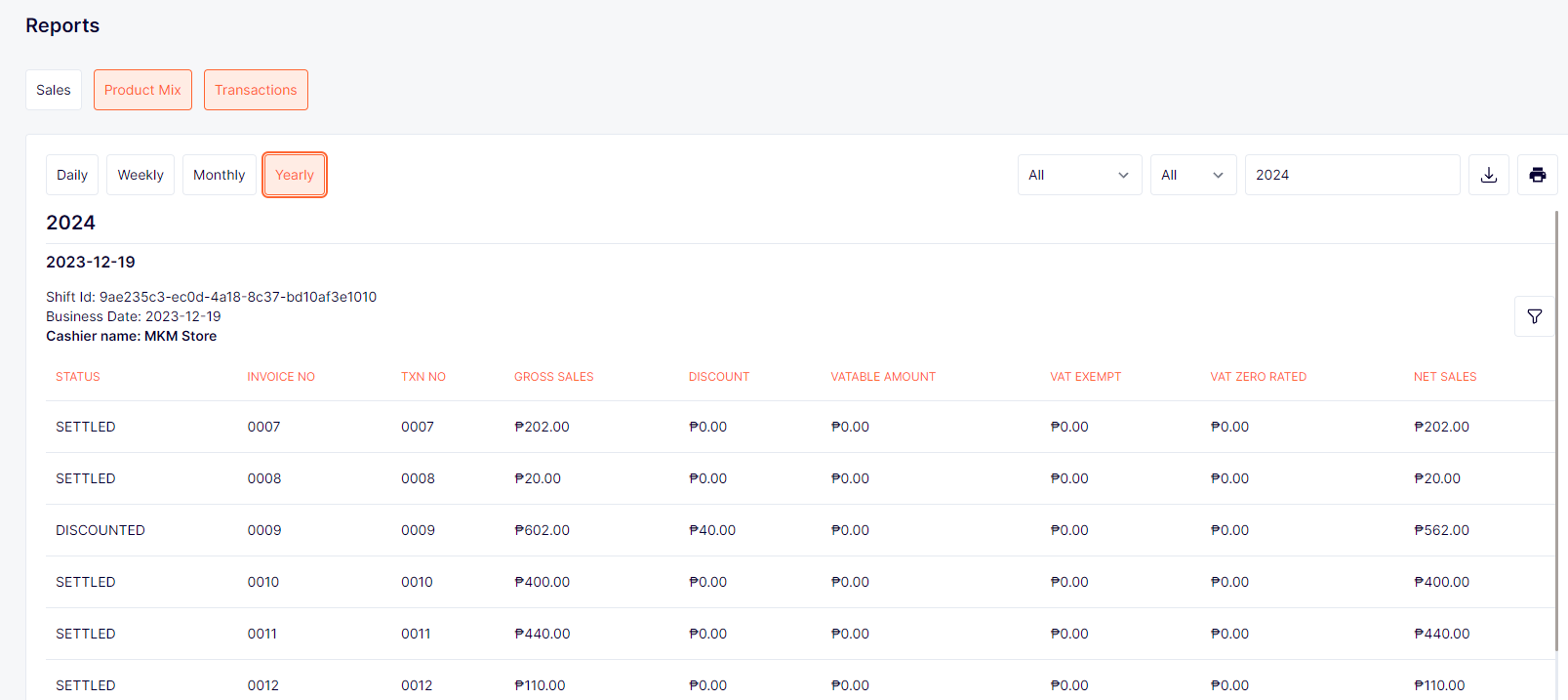Screen dimensions: 1568x700
Task: Switch to the Sales report tab
Action: (54, 90)
